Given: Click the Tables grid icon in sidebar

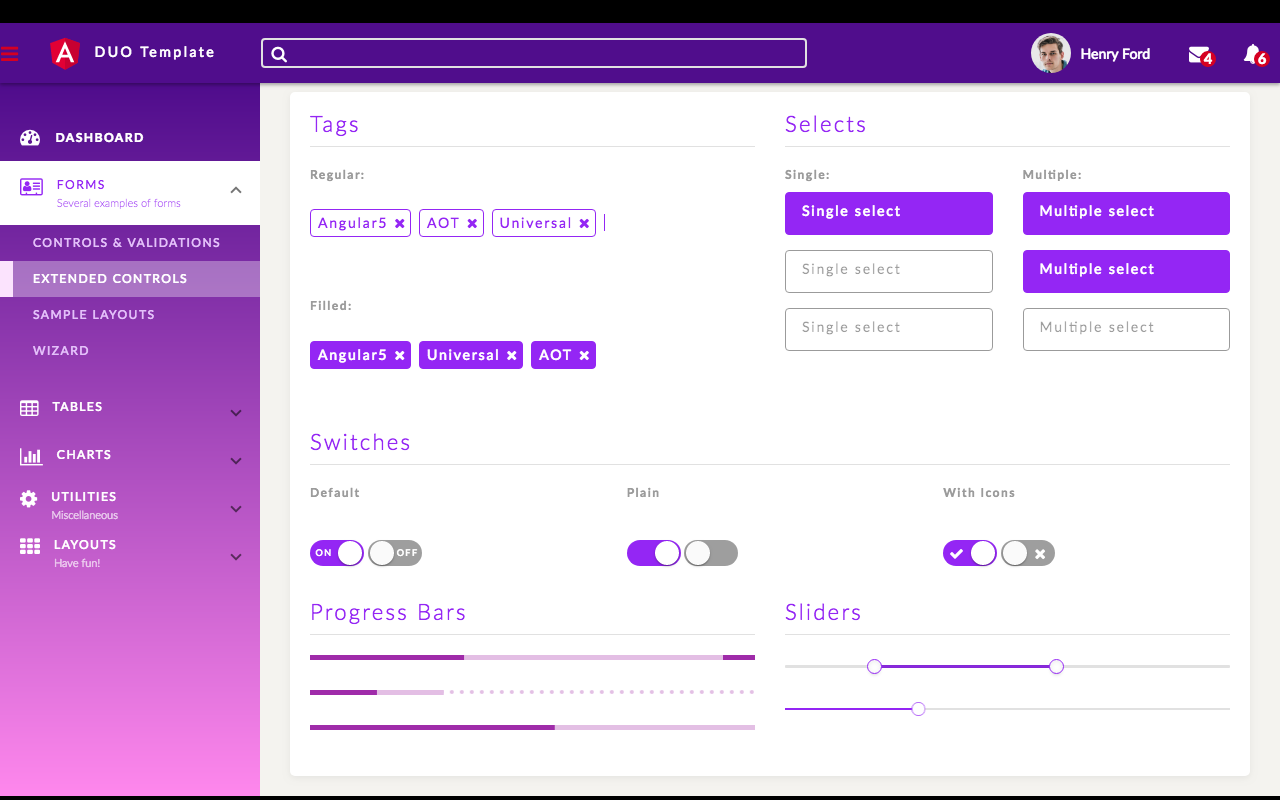Looking at the screenshot, I should [x=29, y=406].
